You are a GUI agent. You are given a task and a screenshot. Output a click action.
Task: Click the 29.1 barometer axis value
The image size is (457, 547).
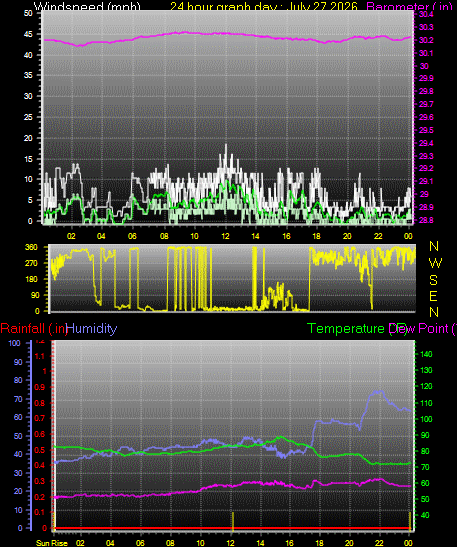tap(426, 181)
